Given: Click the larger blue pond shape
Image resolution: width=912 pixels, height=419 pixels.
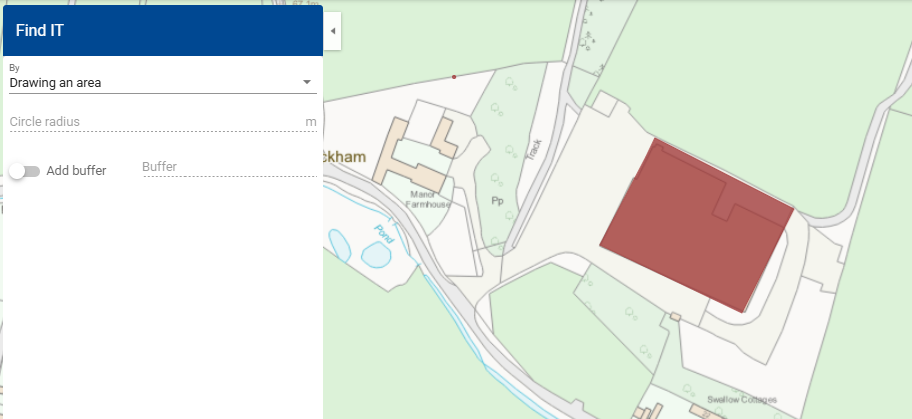Looking at the screenshot, I should click(376, 256).
